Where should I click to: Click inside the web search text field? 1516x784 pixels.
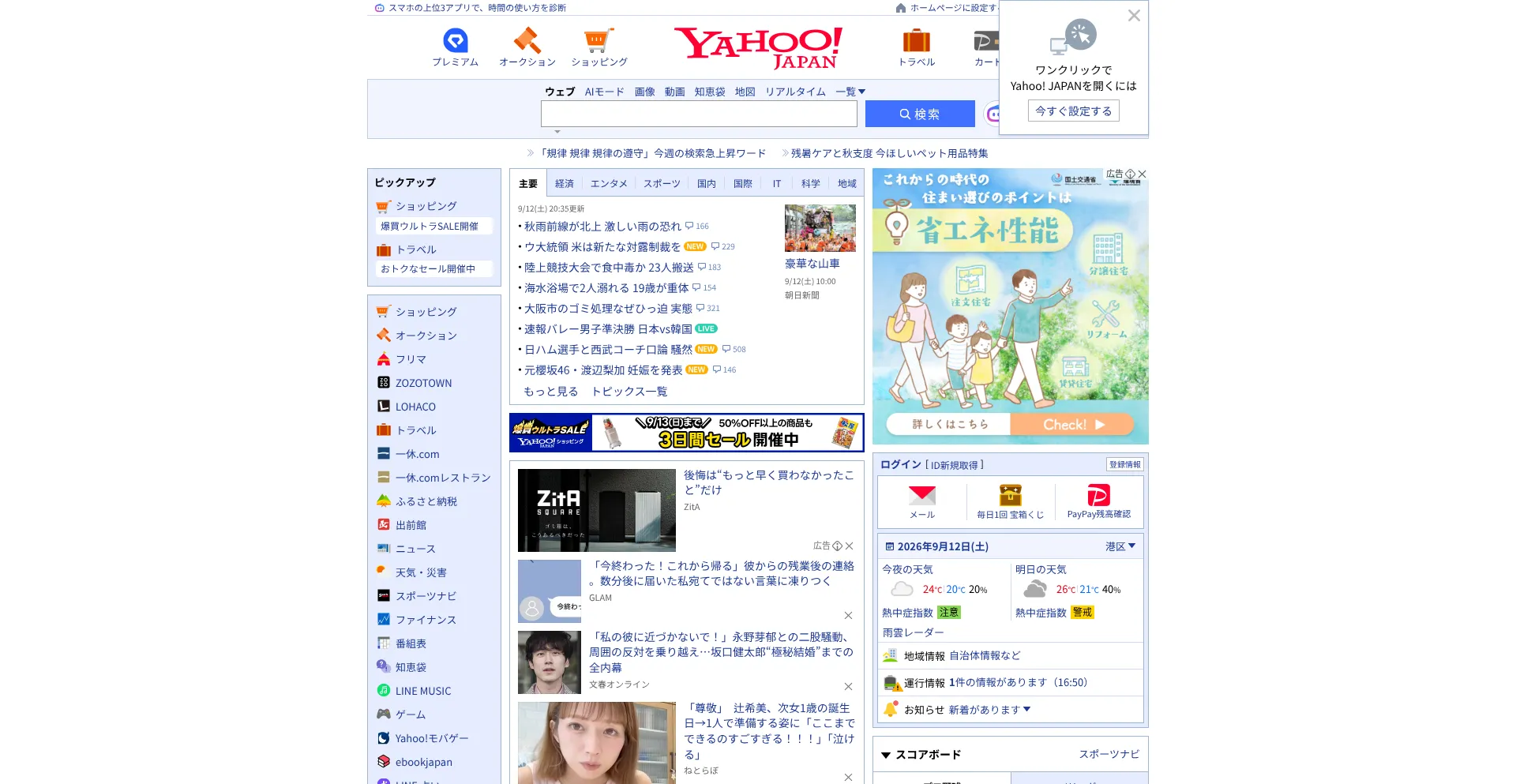(x=699, y=114)
